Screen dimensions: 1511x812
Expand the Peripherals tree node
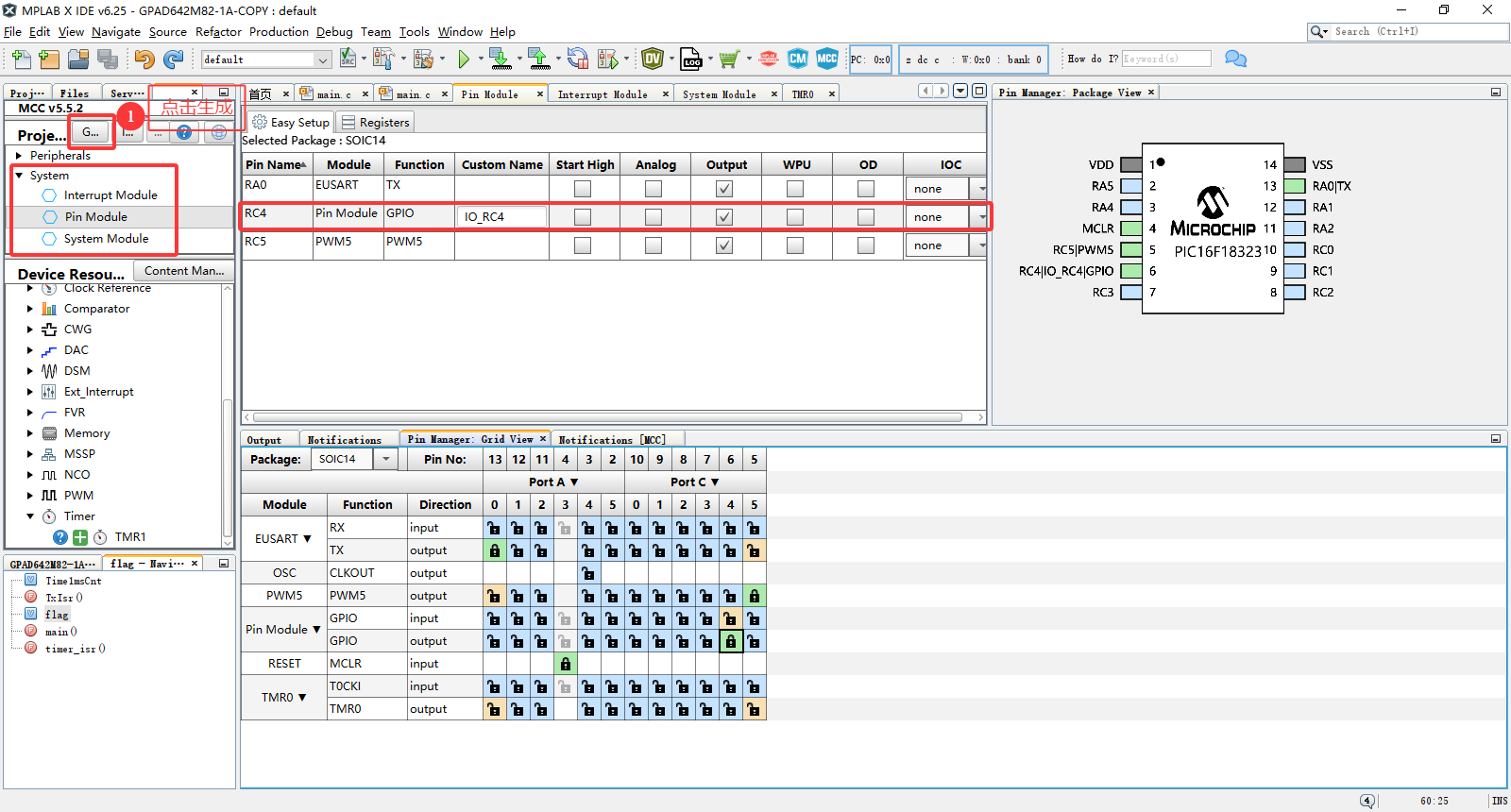click(20, 156)
